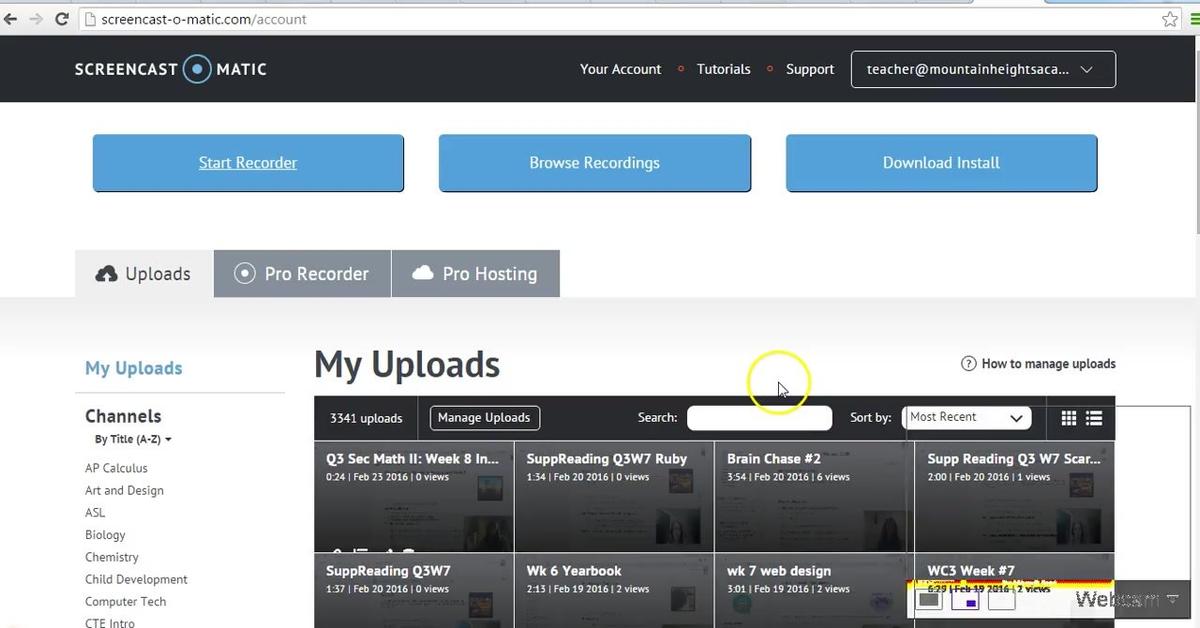This screenshot has width=1200, height=628.
Task: Select the Art and Design channel
Action: coord(124,490)
